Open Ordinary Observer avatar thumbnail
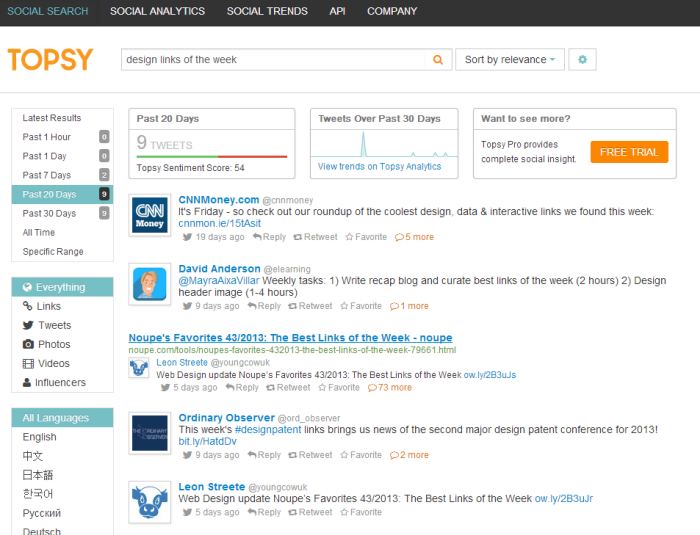This screenshot has height=535, width=700. pos(150,433)
